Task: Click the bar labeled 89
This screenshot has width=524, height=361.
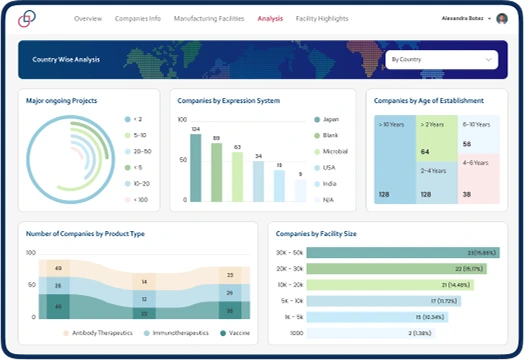Action: pyautogui.click(x=217, y=172)
